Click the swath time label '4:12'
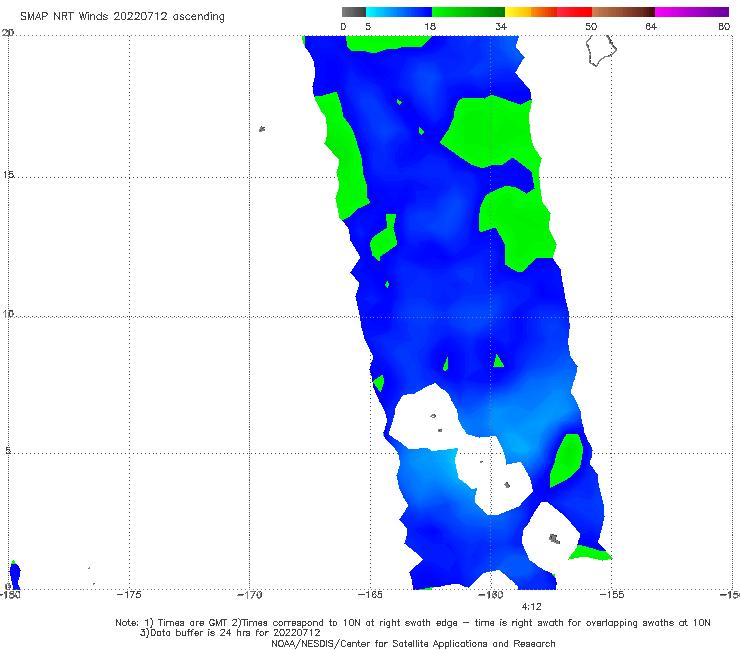Viewport: 740px width, 650px height. point(531,607)
